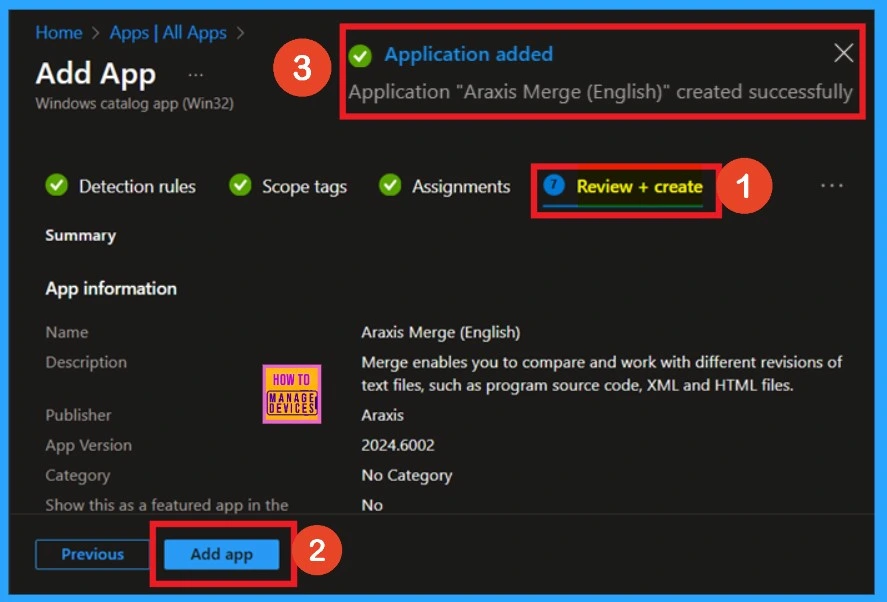This screenshot has width=887, height=602.
Task: Click the step 7 circle icon
Action: 554,185
